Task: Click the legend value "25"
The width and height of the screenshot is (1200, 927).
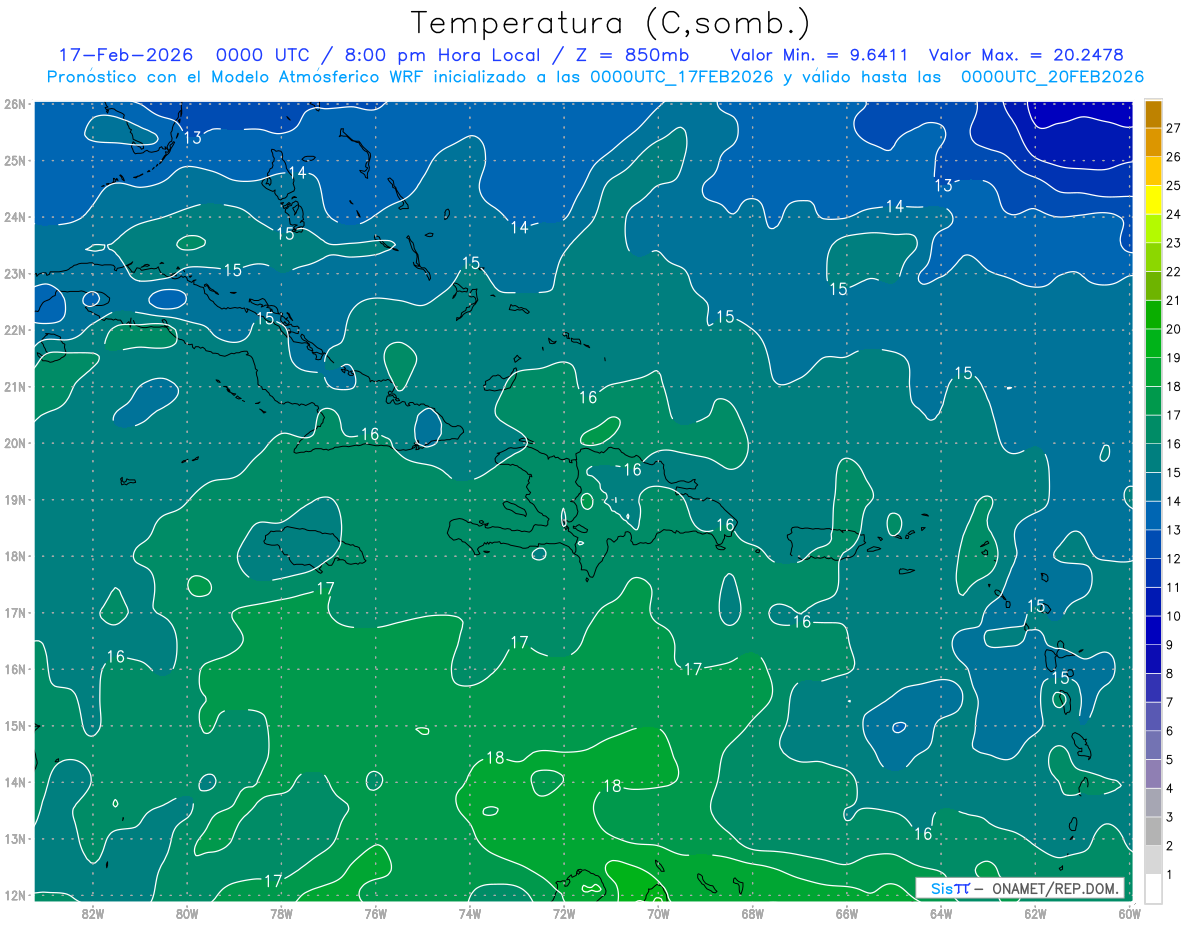Action: [x=1173, y=185]
